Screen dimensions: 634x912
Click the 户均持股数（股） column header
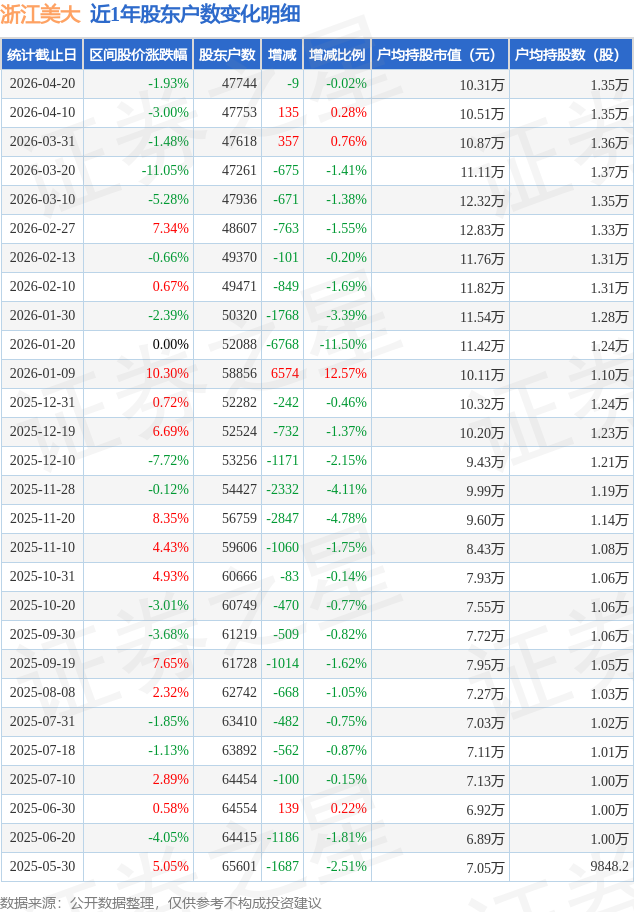click(x=571, y=55)
